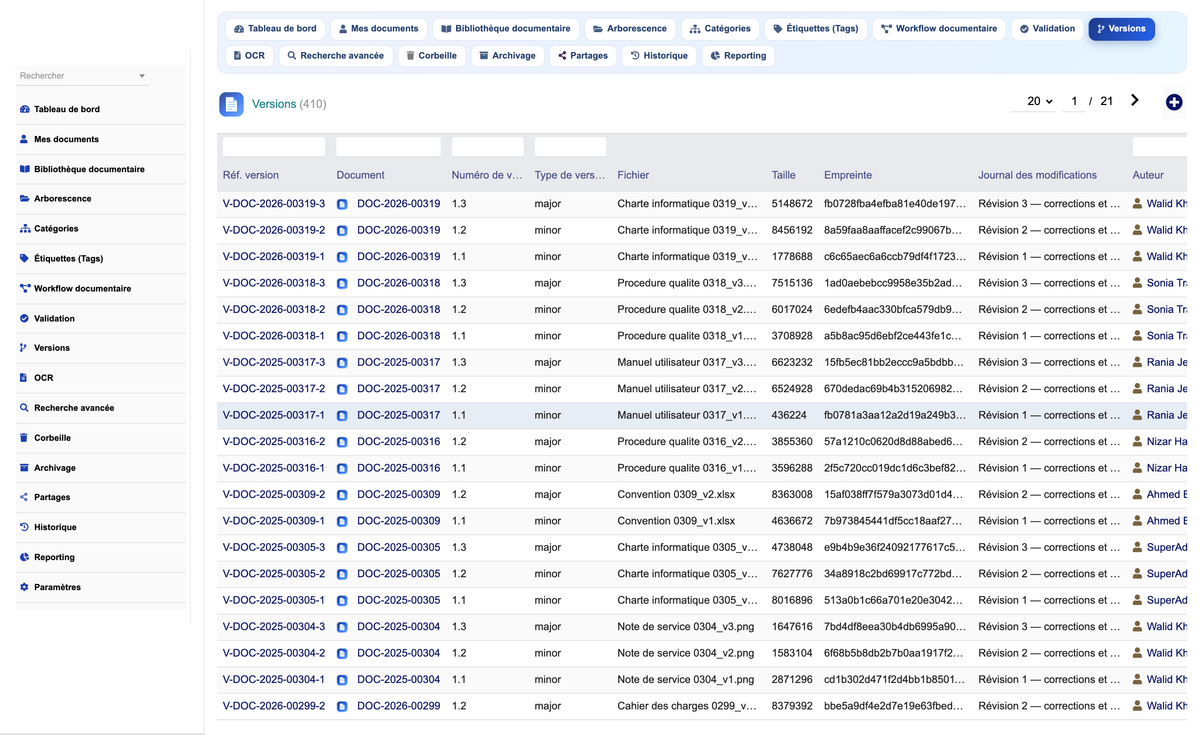Click size value 436224

click(789, 415)
